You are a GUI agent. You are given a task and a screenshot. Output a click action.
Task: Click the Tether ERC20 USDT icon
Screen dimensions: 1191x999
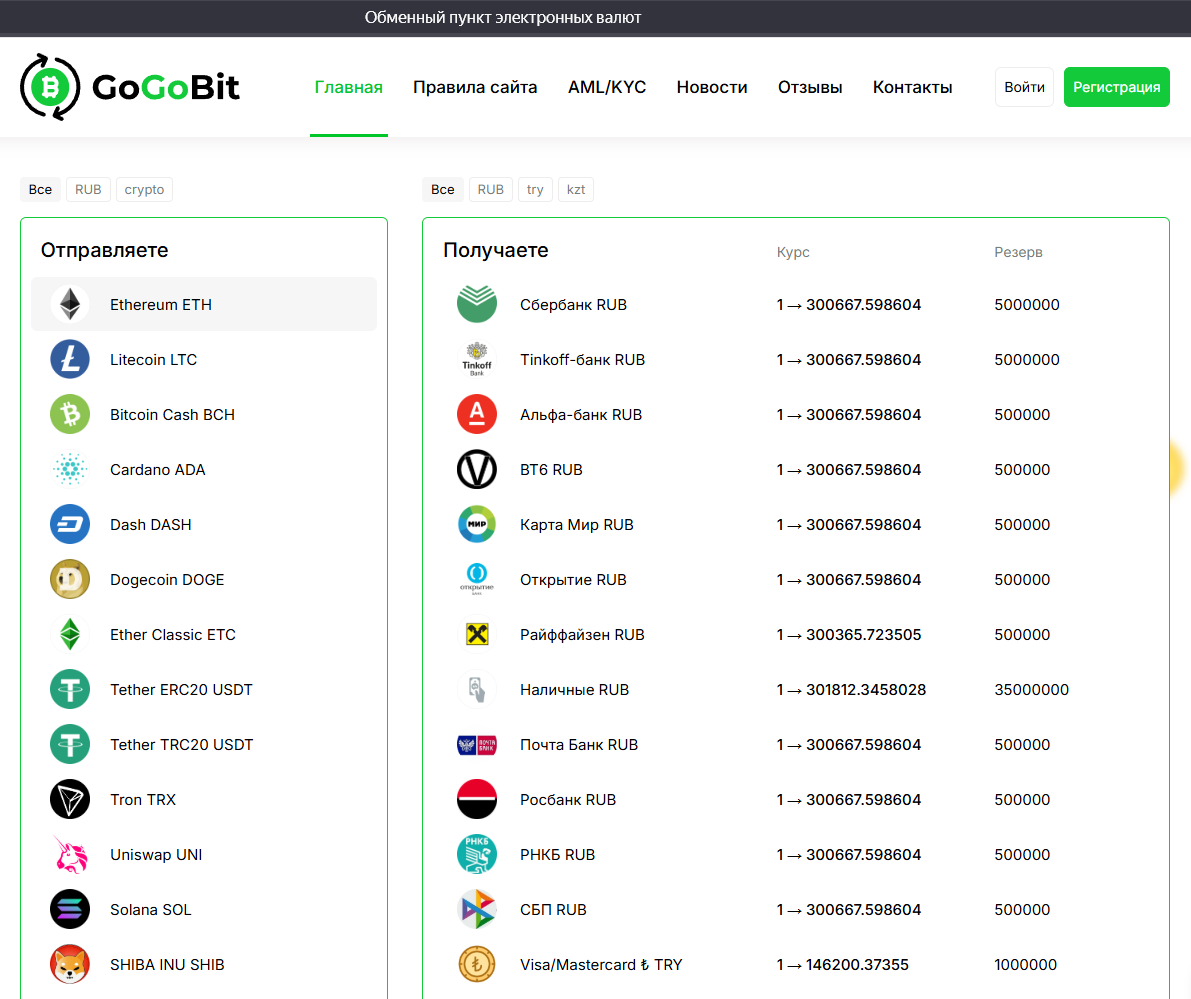(x=70, y=689)
